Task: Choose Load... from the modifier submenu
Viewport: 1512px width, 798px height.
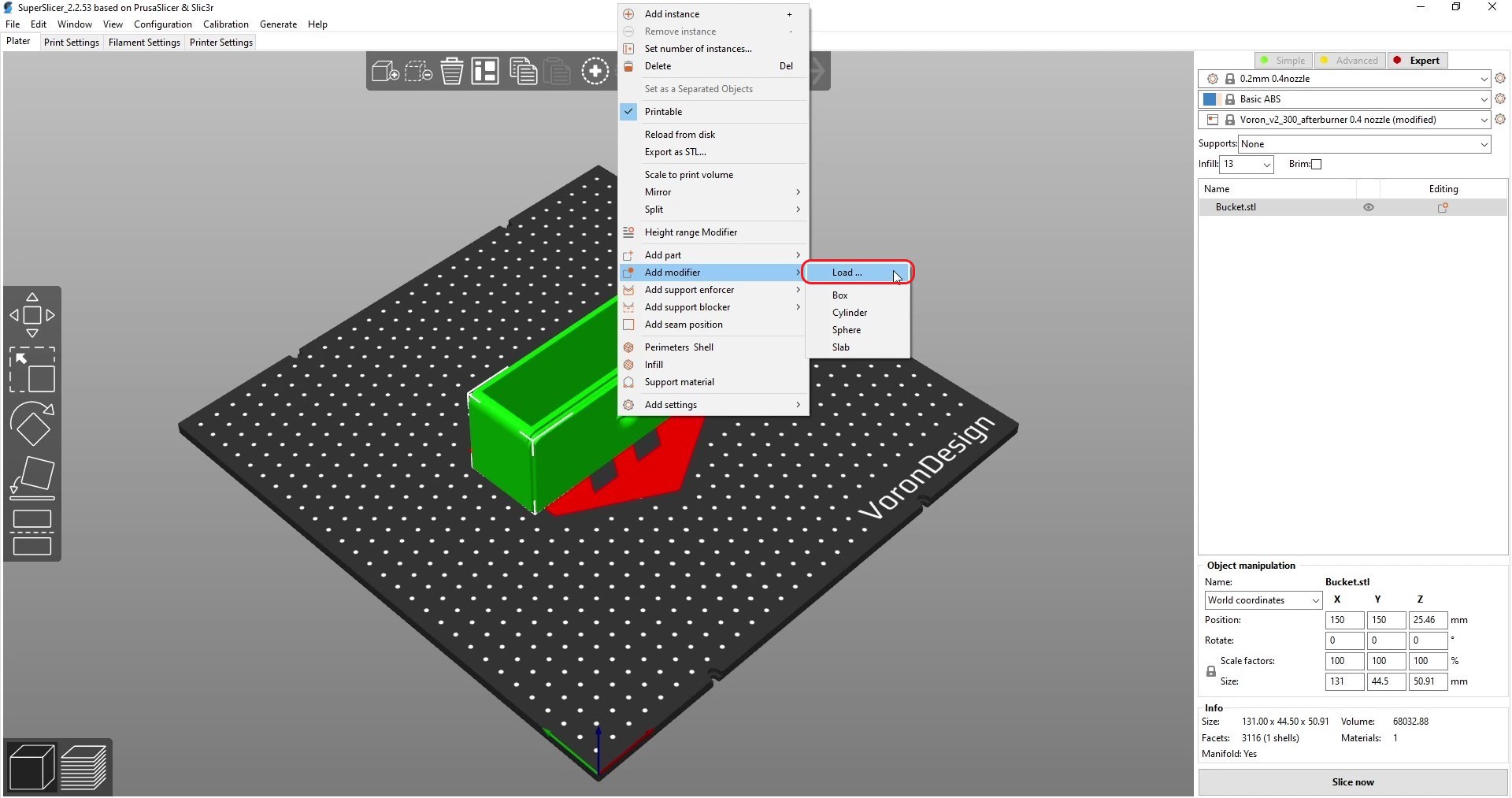Action: (847, 273)
